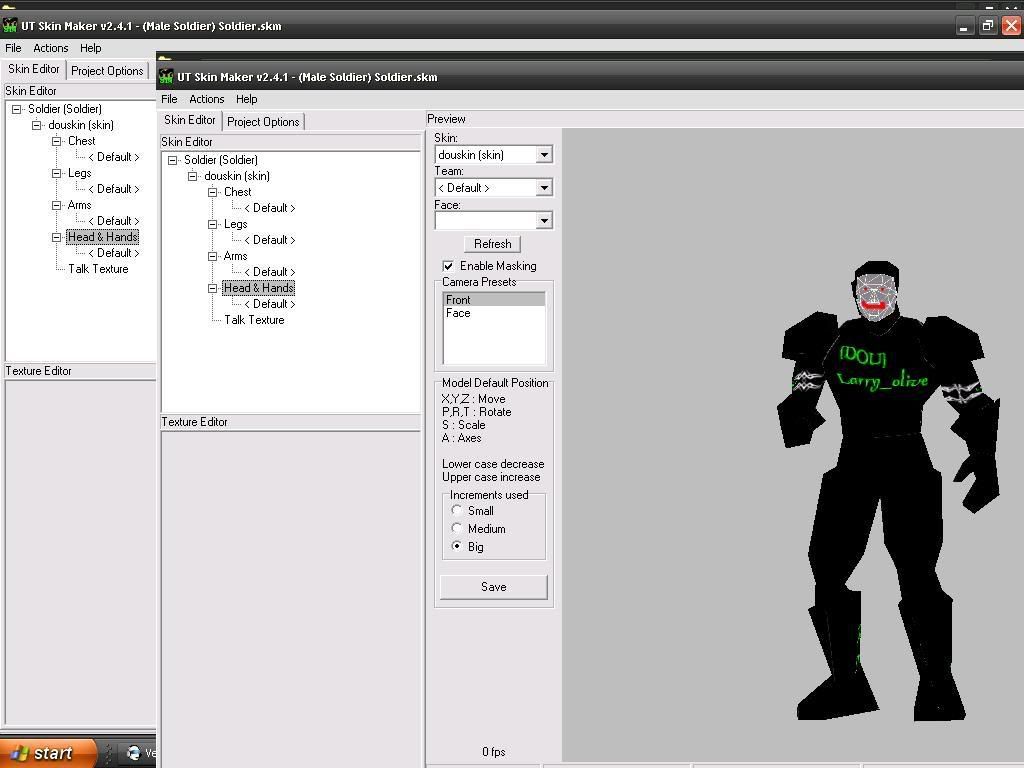Image resolution: width=1024 pixels, height=768 pixels.
Task: Restore down the back UT Skin Maker window
Action: point(987,25)
